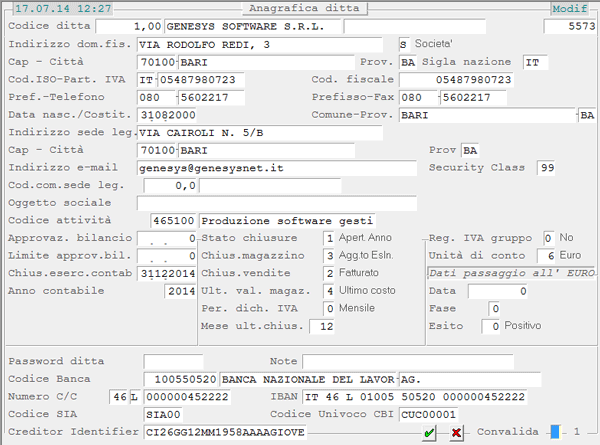Click the red X cancel icon
The height and width of the screenshot is (445, 600).
tap(456, 432)
